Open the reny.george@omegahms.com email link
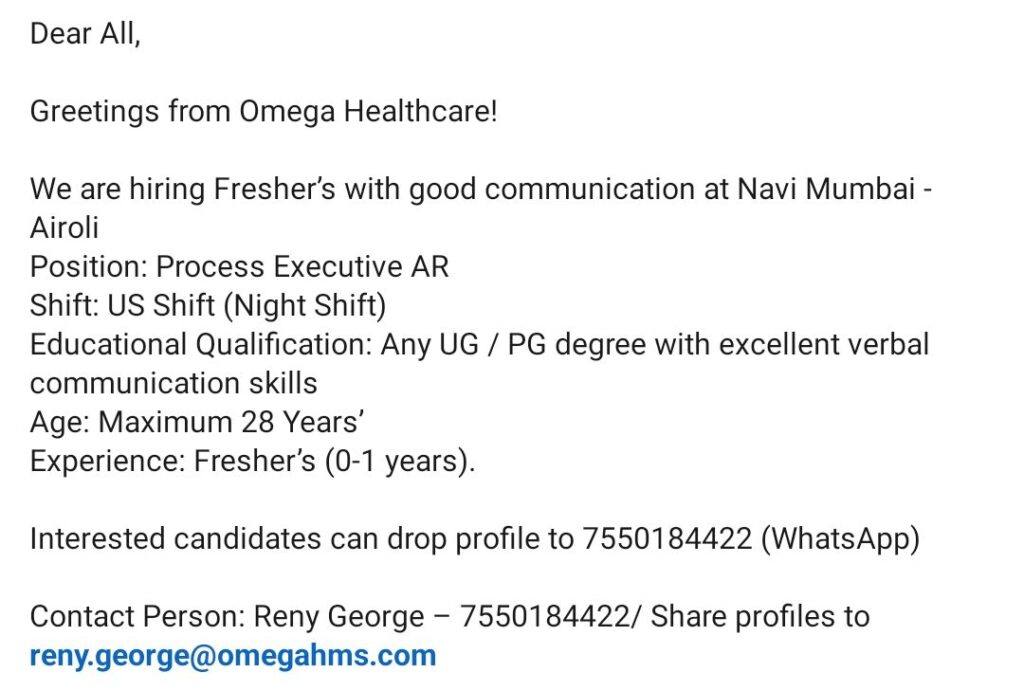 coord(233,656)
